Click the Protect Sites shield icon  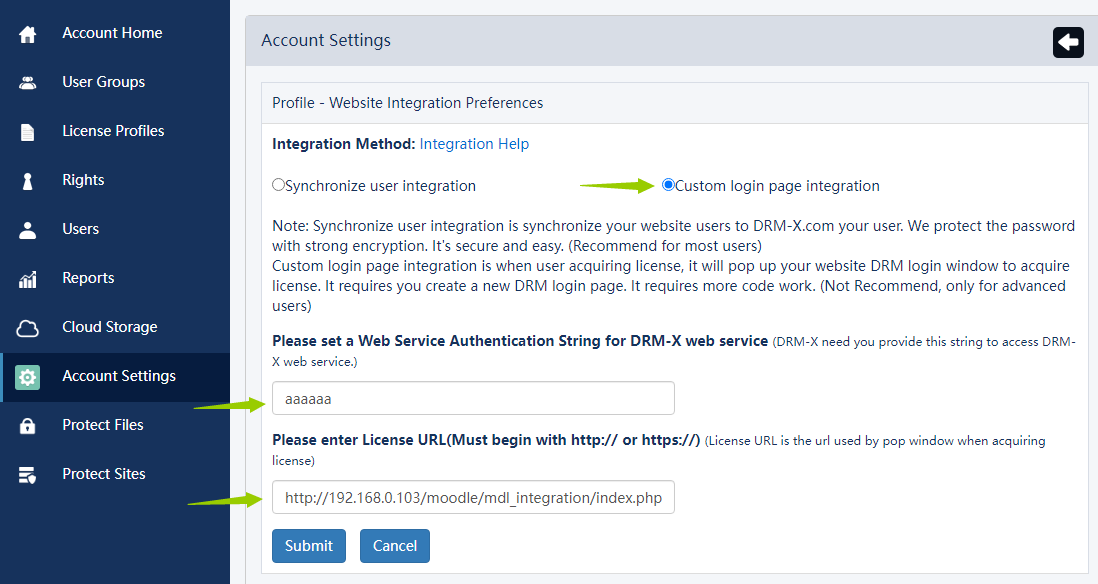click(28, 475)
